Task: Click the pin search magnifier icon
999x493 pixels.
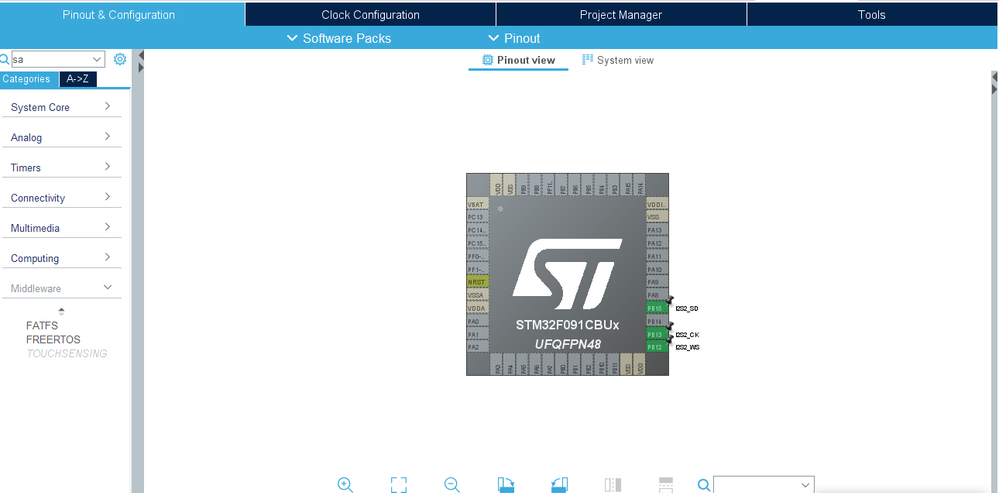Action: tap(704, 485)
